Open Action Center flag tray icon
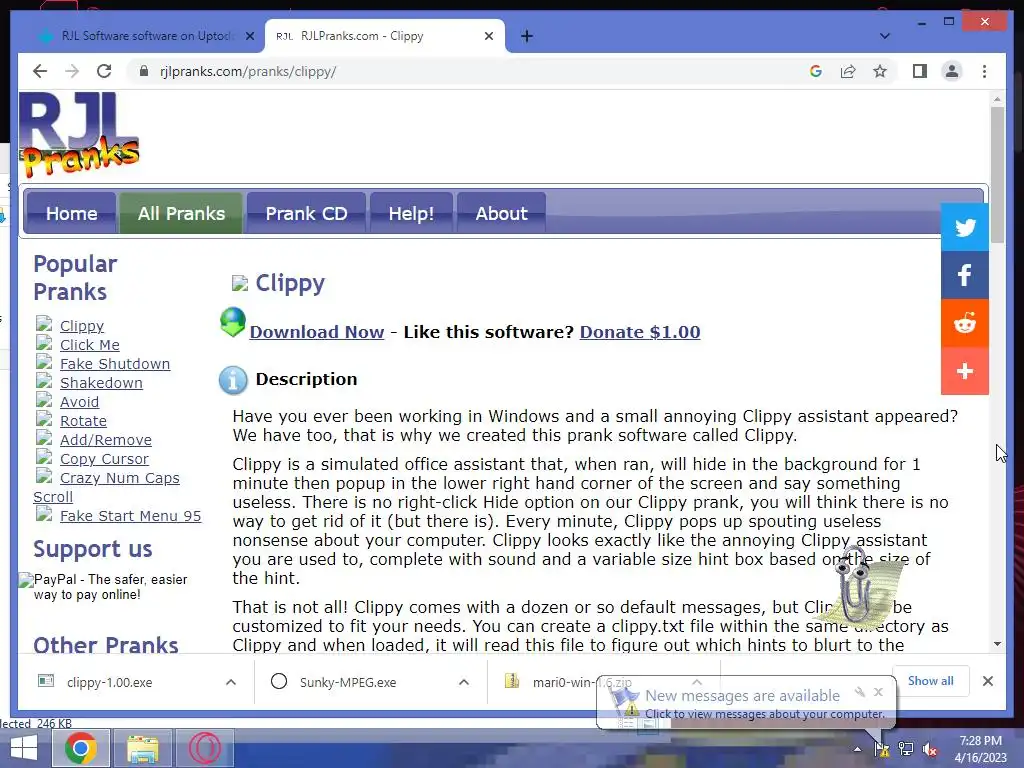This screenshot has height=768, width=1024. point(882,749)
